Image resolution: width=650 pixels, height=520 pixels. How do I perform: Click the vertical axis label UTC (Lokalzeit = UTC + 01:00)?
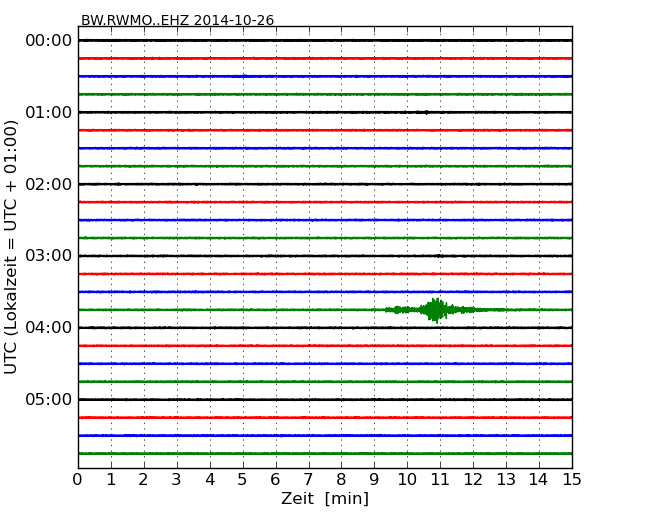pyautogui.click(x=11, y=247)
